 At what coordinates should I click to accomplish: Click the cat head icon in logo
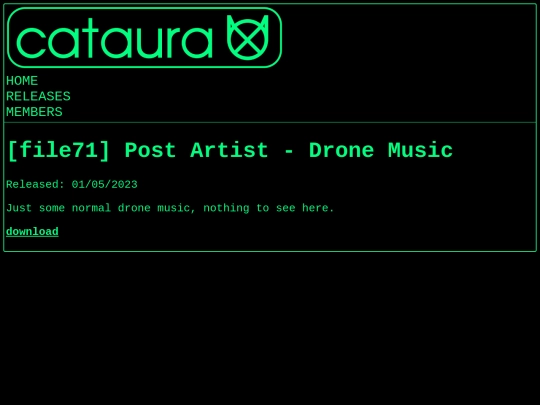[x=247, y=38]
